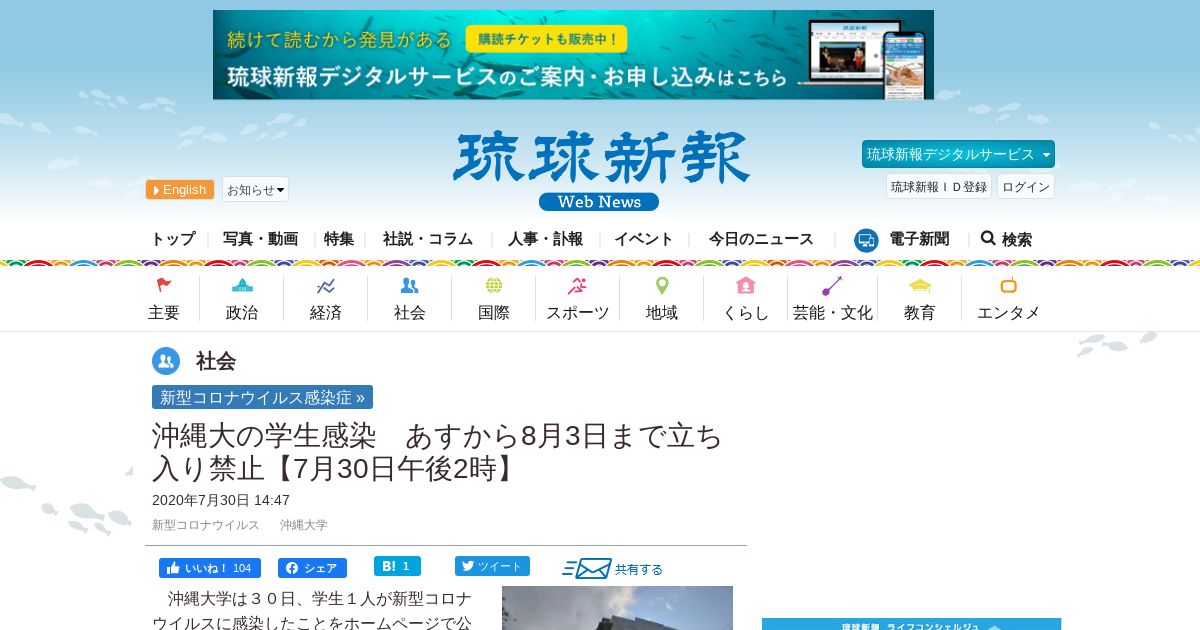Open 今日のニュース menu item
The width and height of the screenshot is (1200, 630).
coord(761,239)
